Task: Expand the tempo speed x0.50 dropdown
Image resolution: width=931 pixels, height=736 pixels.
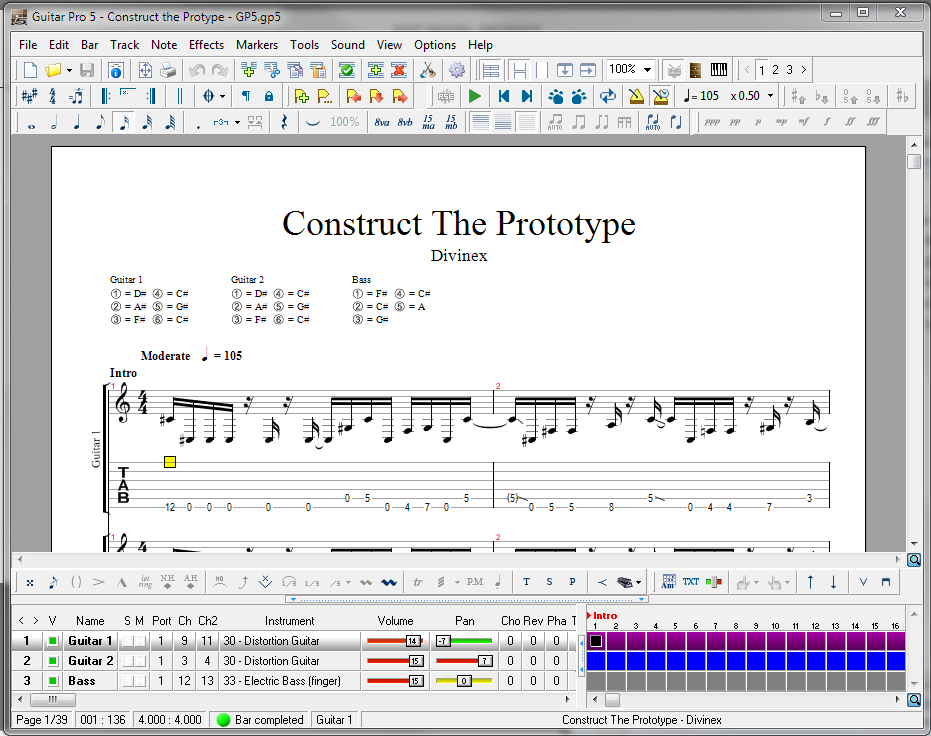Action: (x=771, y=96)
